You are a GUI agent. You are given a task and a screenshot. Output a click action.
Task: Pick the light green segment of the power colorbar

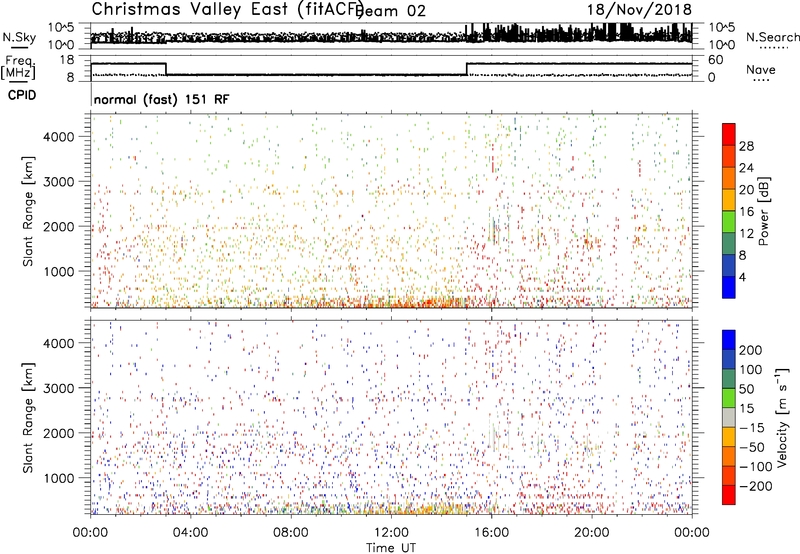pyautogui.click(x=729, y=222)
